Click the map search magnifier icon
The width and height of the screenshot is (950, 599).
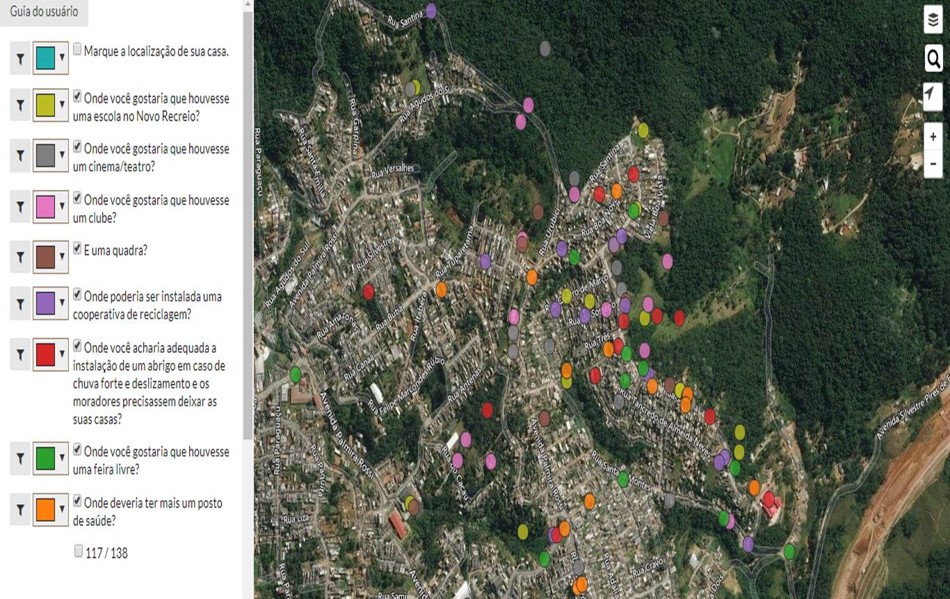pos(932,59)
